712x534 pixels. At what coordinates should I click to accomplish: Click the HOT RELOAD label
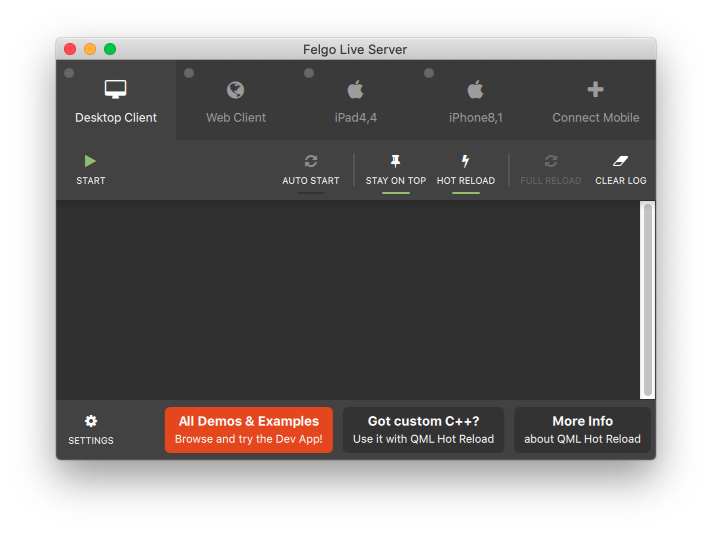point(465,181)
